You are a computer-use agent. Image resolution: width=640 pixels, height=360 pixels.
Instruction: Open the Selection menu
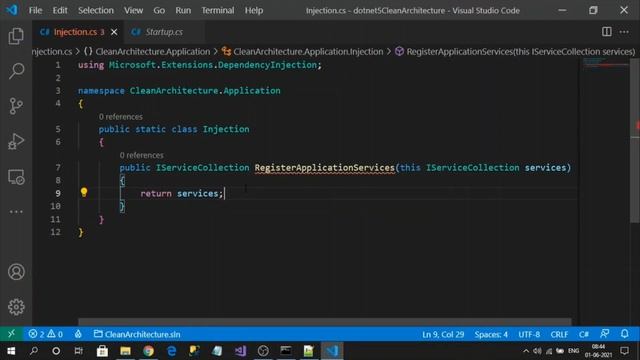[96, 10]
